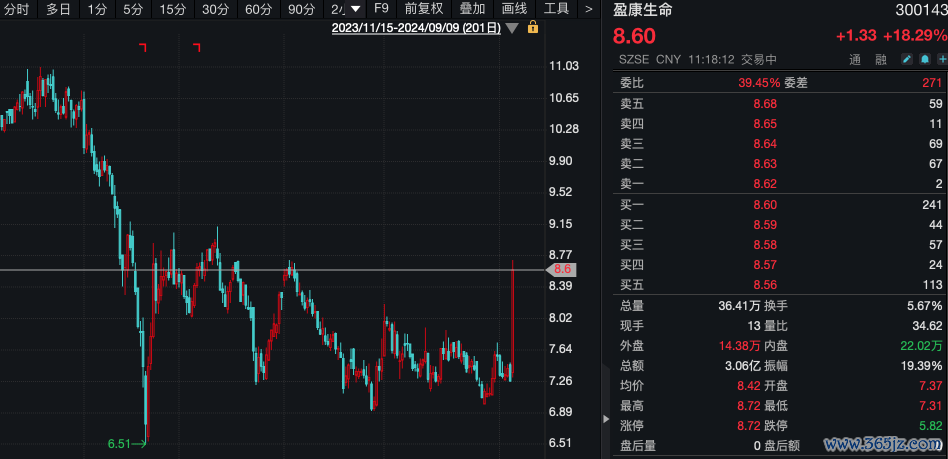Screen dimensions: 948x459
Task: Click the 跌停 value 5.82
Action: pyautogui.click(x=931, y=426)
